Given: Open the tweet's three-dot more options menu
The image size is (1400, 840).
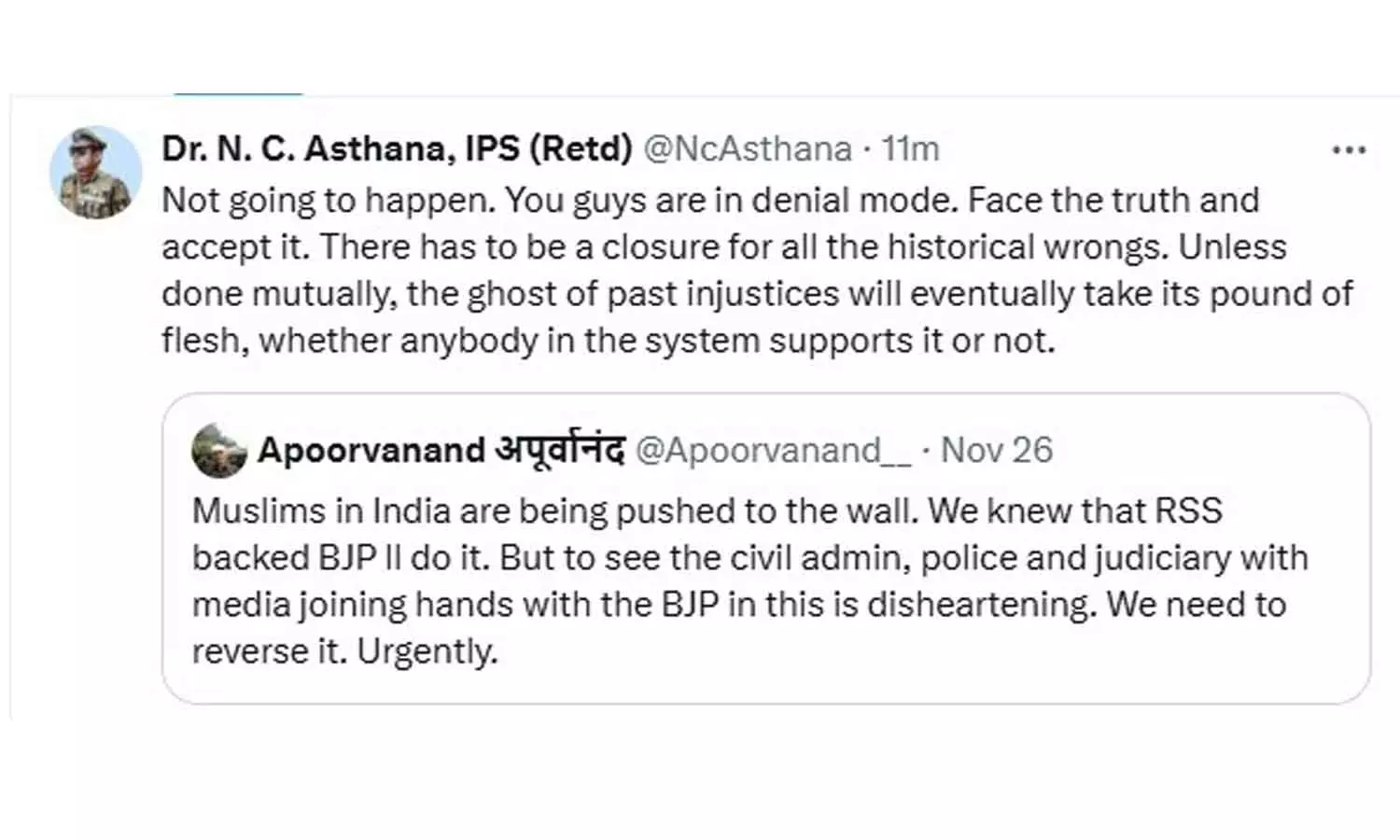Looking at the screenshot, I should click(x=1349, y=150).
